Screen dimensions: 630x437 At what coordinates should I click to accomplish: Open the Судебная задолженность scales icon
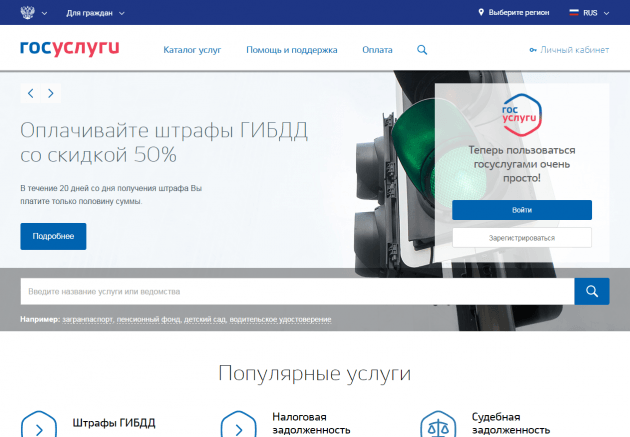(x=437, y=426)
